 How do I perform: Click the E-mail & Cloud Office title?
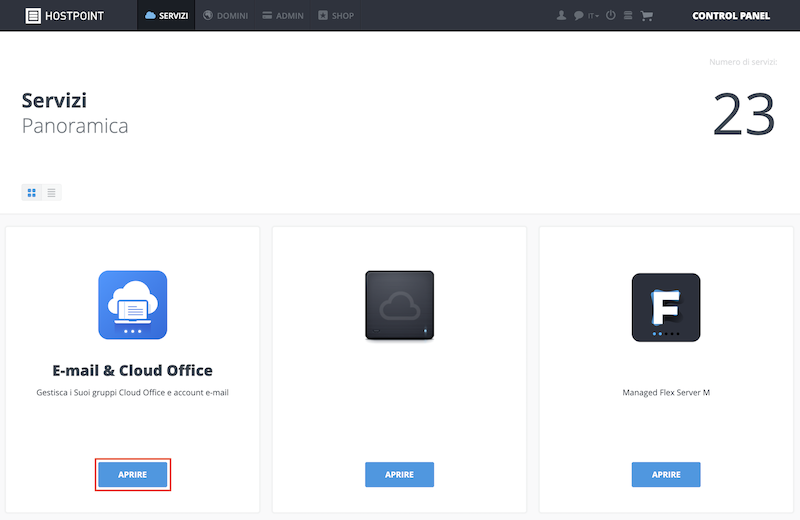click(133, 370)
